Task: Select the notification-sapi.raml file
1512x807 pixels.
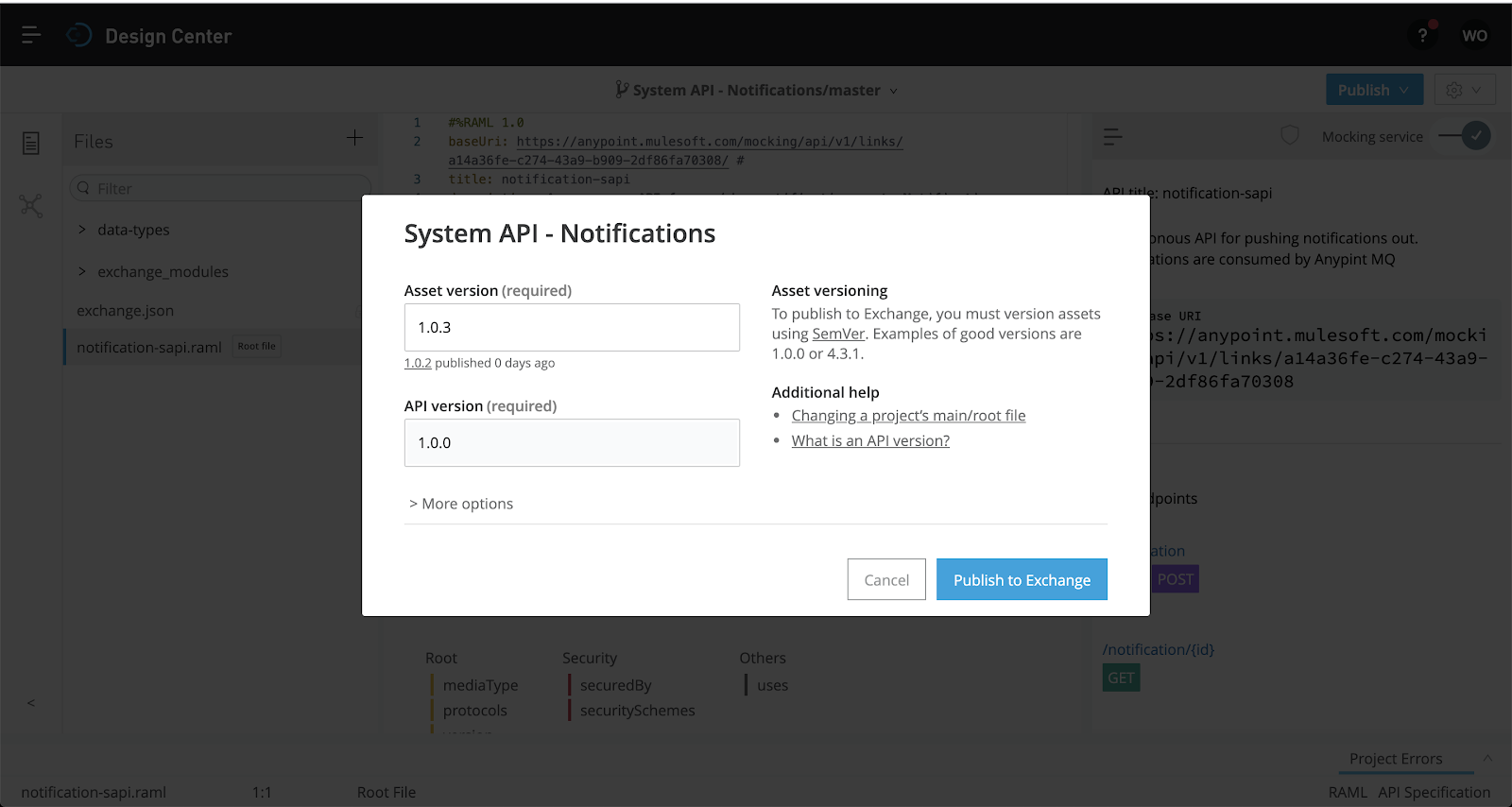Action: point(148,348)
